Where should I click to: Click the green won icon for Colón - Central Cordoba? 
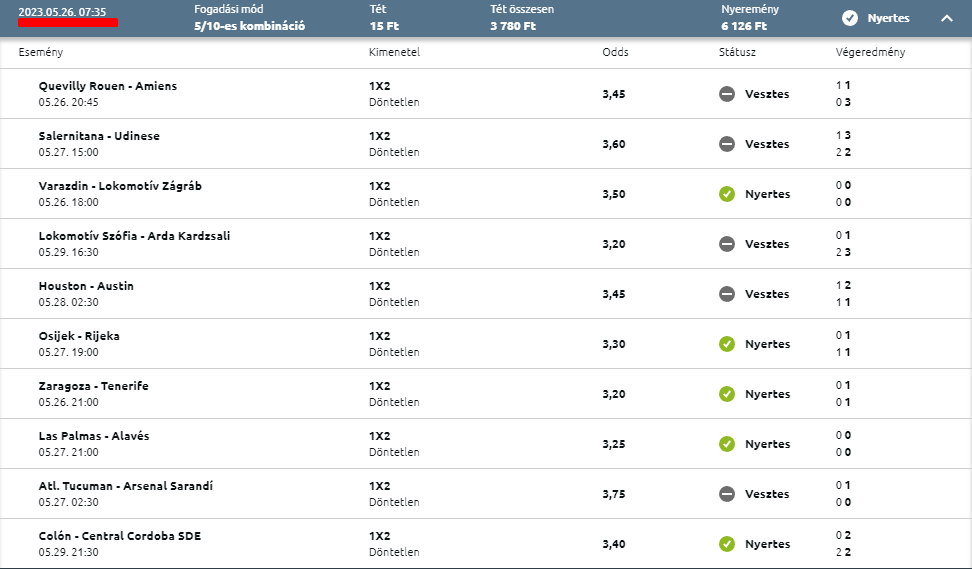pos(727,544)
